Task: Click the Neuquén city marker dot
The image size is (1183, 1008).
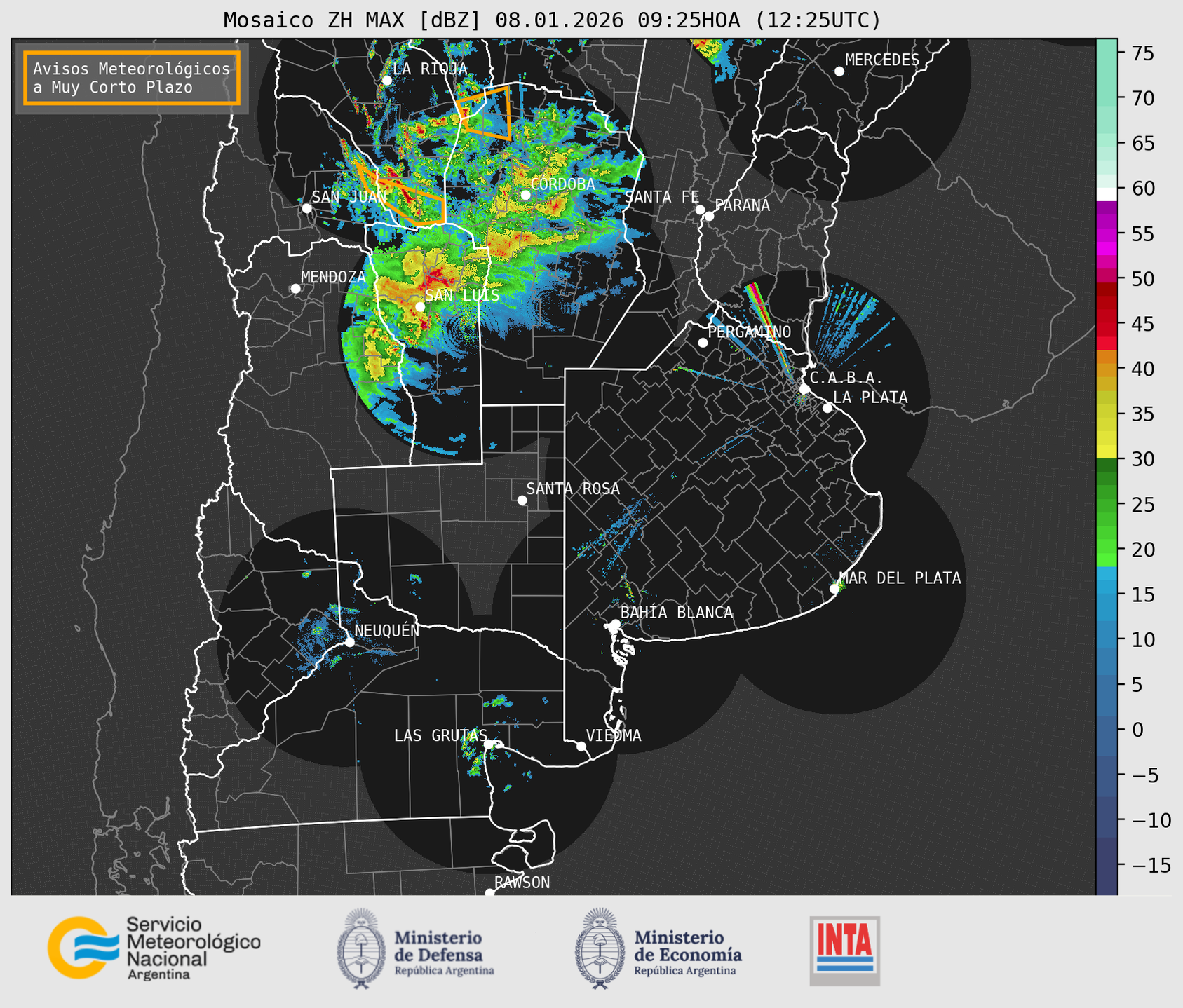Action: pos(349,641)
